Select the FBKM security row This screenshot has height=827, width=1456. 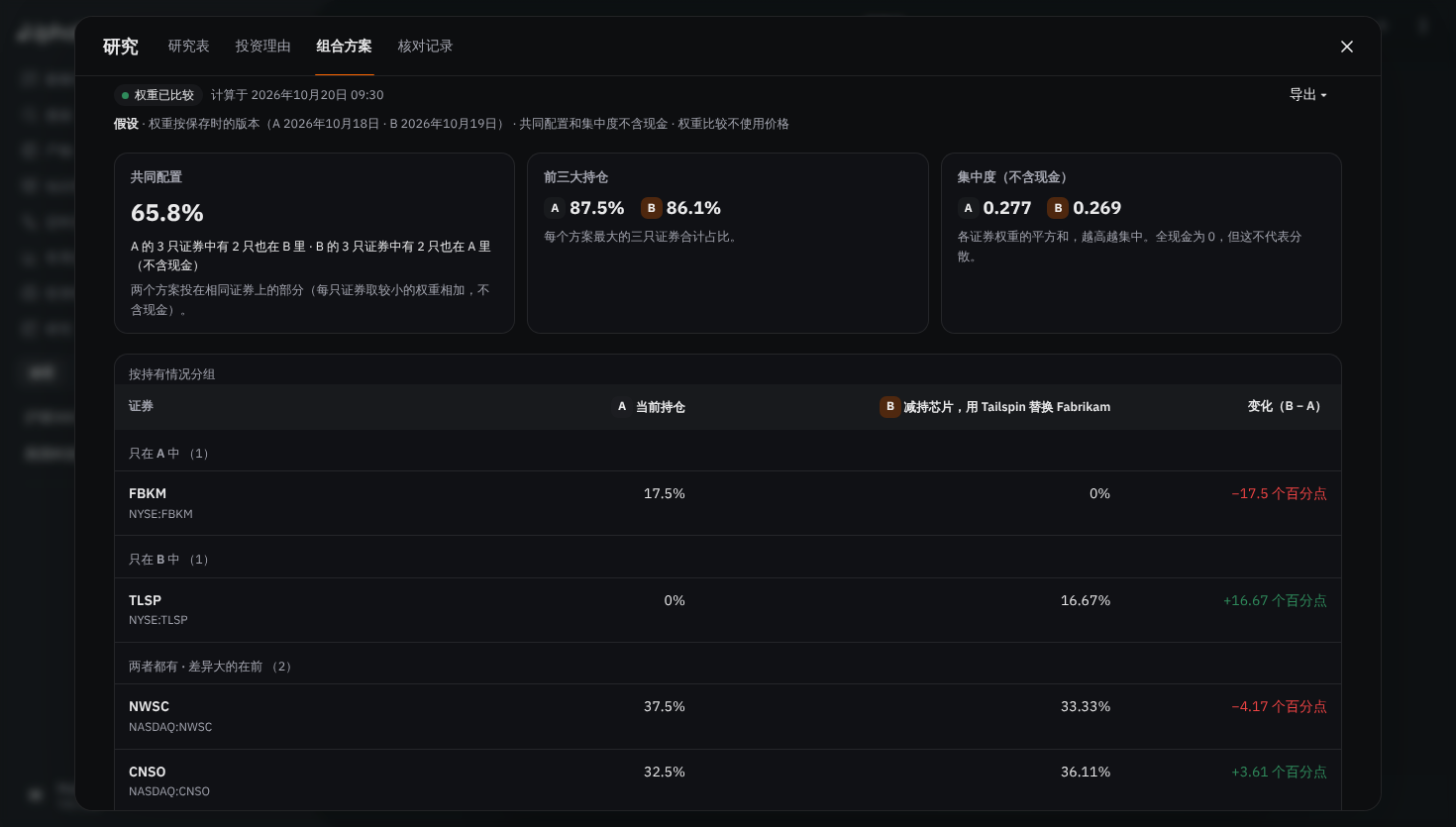click(728, 503)
